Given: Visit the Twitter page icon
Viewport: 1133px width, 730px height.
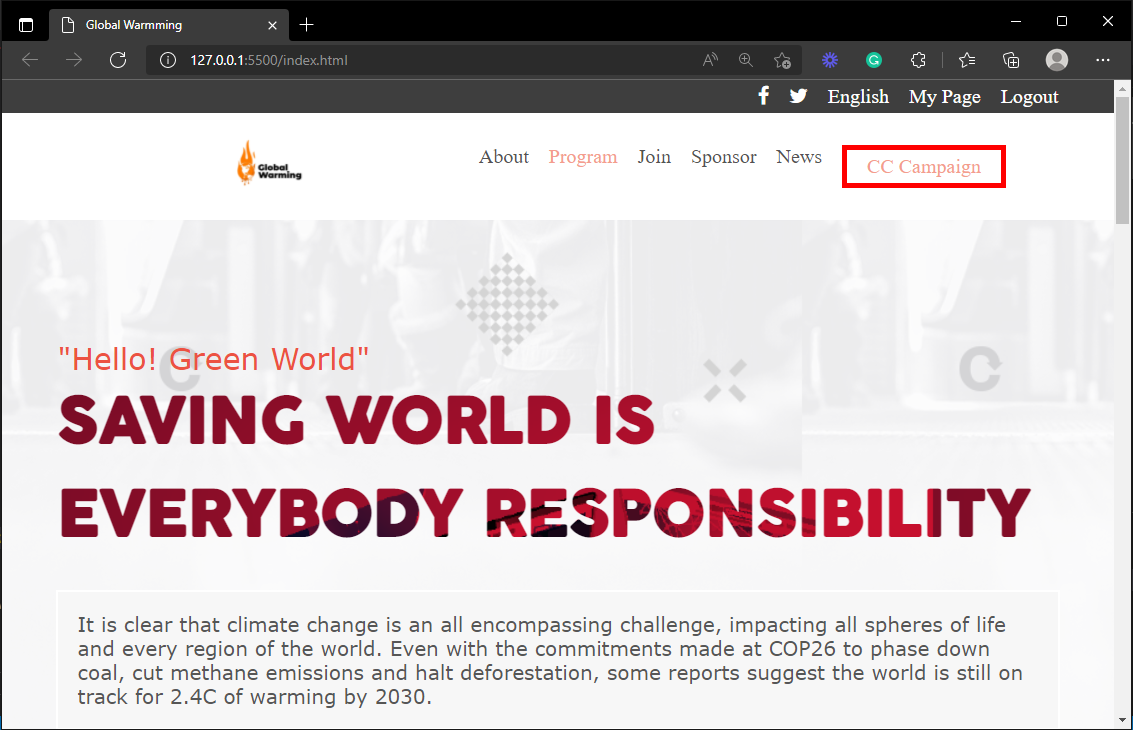Looking at the screenshot, I should (x=798, y=95).
